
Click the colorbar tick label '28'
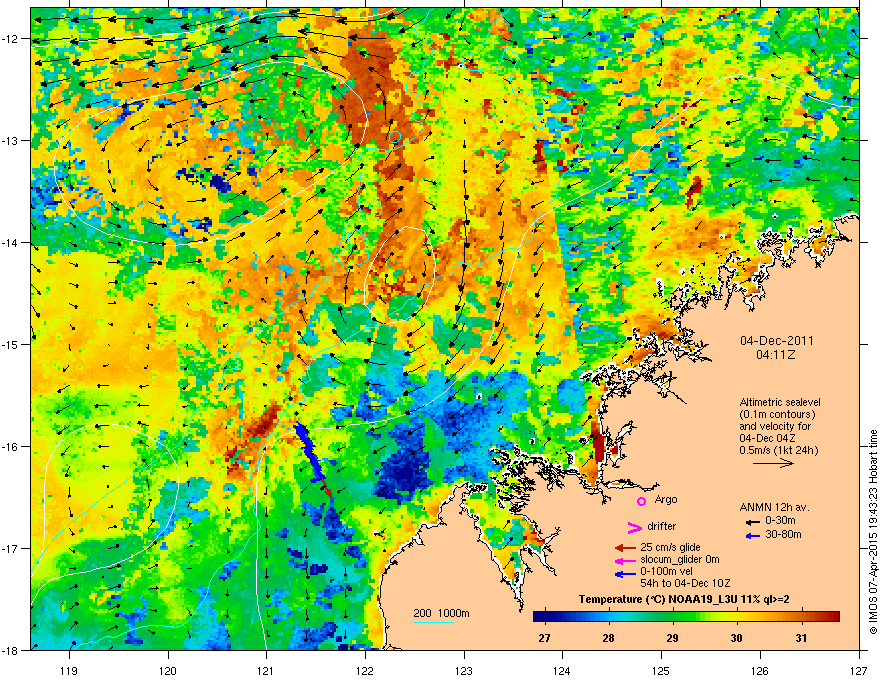608,638
